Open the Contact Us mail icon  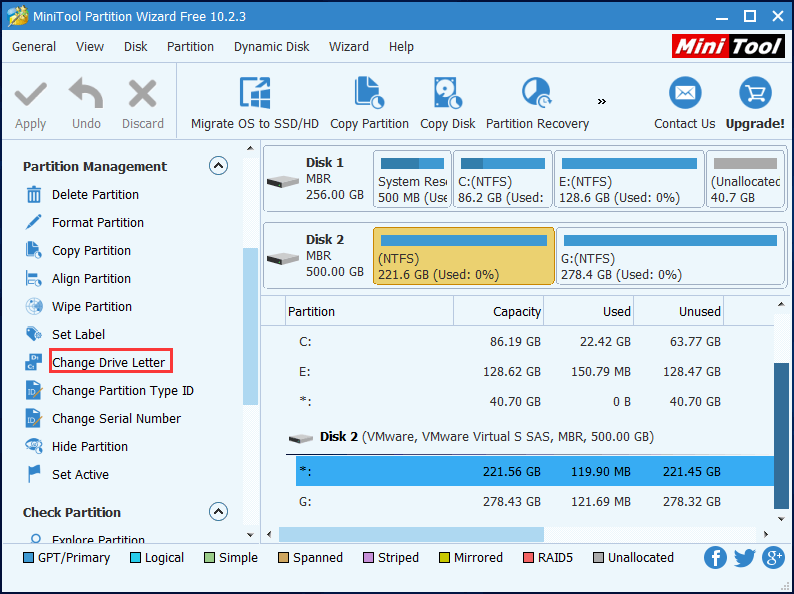pyautogui.click(x=685, y=93)
